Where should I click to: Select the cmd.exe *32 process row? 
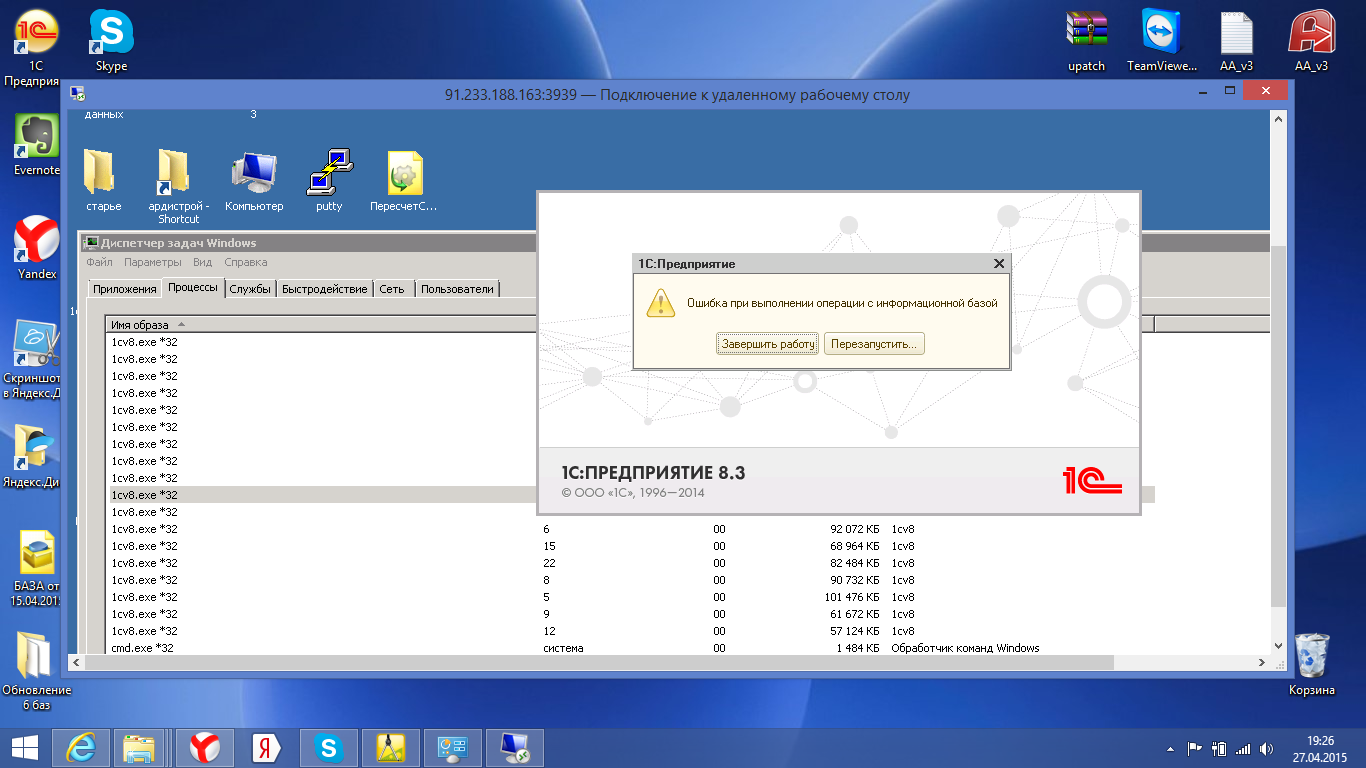142,648
